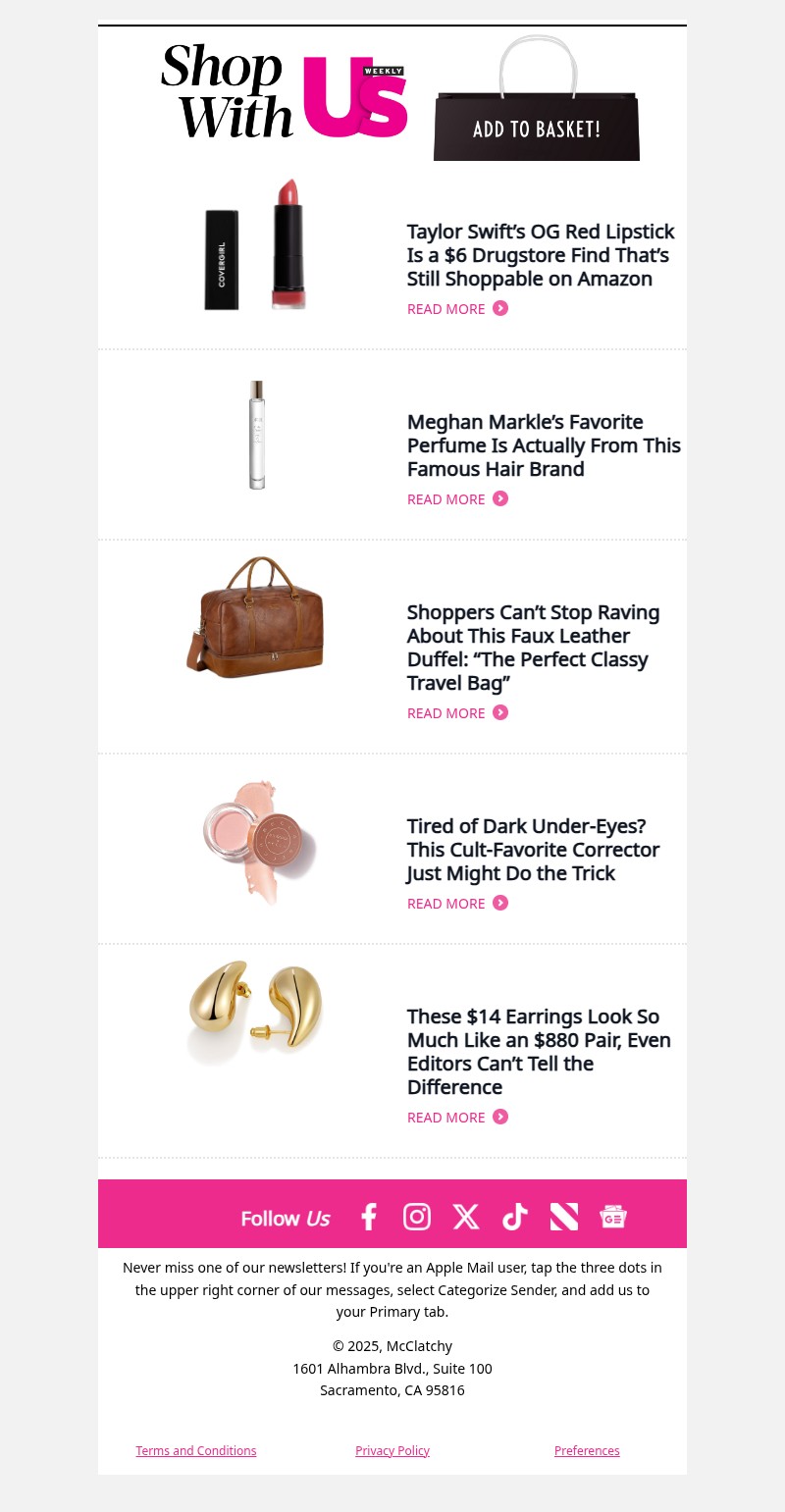This screenshot has width=785, height=1512.
Task: Click the gold teardrop earrings image
Action: coord(255,1011)
